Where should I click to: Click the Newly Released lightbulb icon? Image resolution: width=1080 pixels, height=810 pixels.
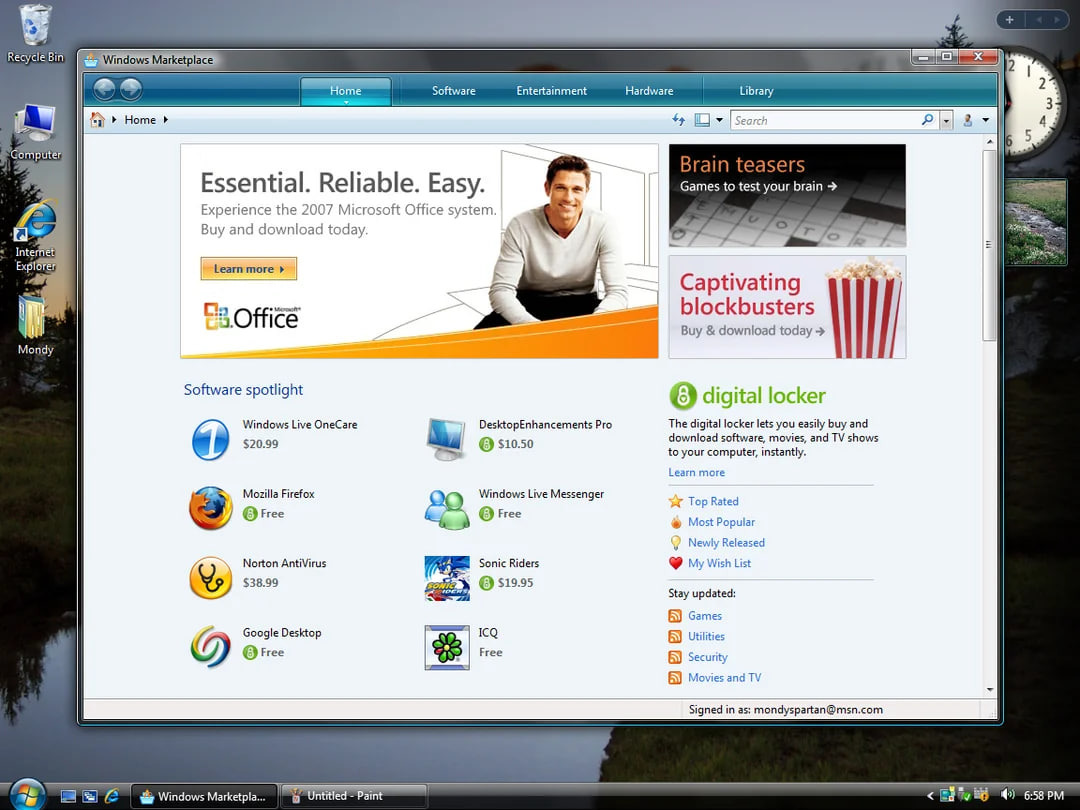click(676, 543)
